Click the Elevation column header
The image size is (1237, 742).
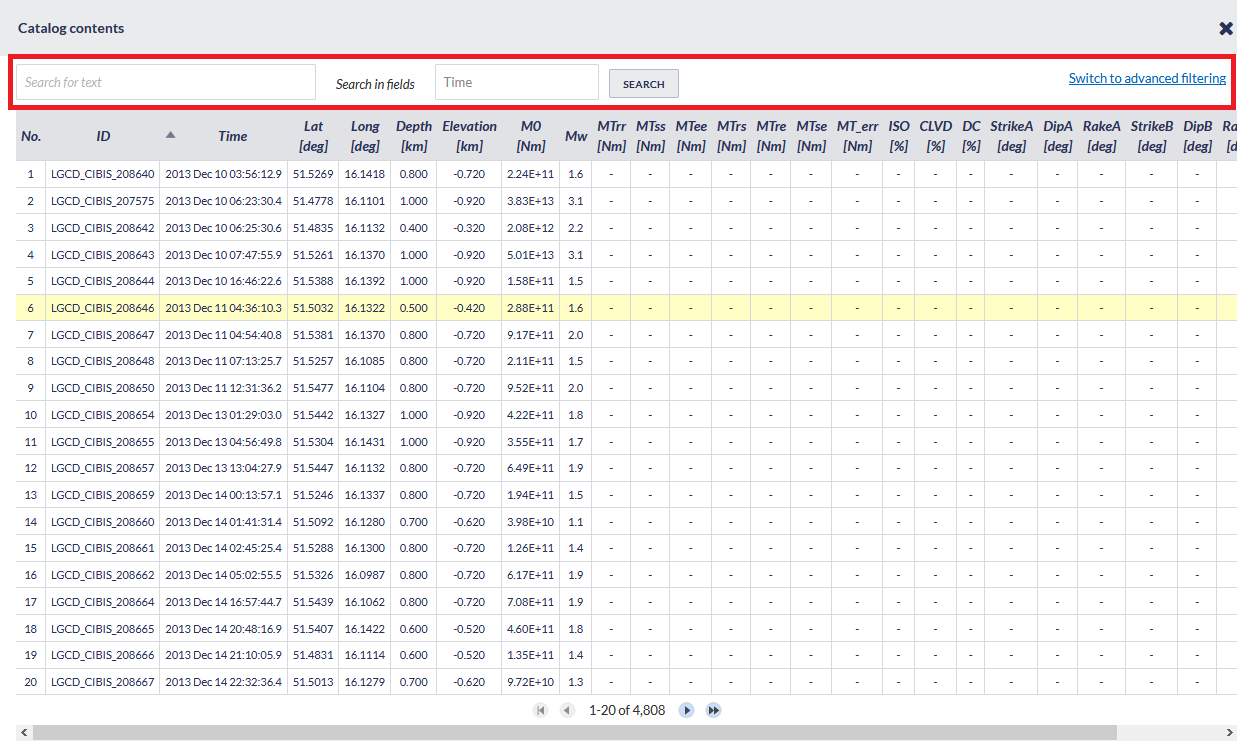[x=469, y=136]
